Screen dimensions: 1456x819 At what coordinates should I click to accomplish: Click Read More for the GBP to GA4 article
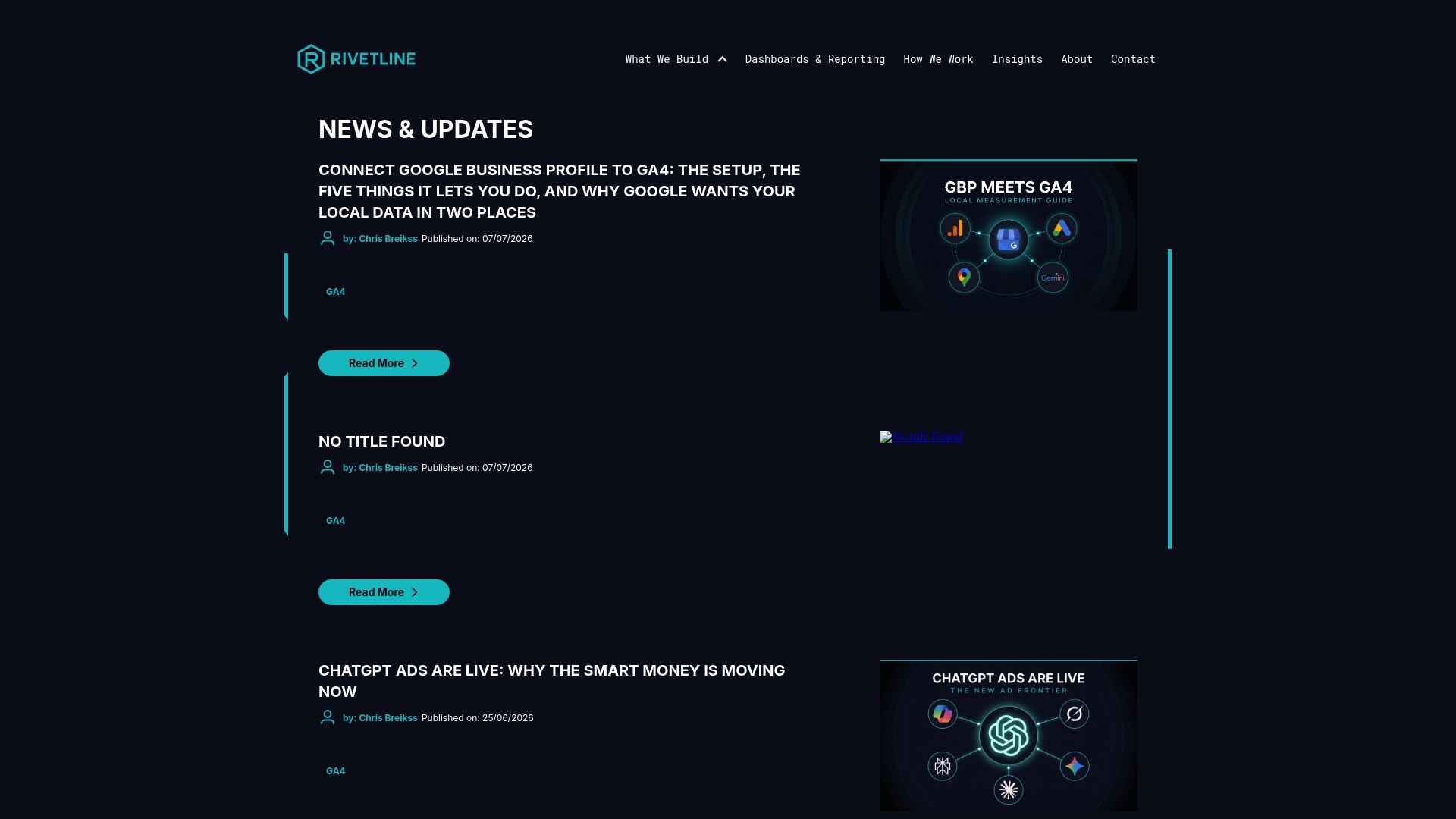coord(384,363)
